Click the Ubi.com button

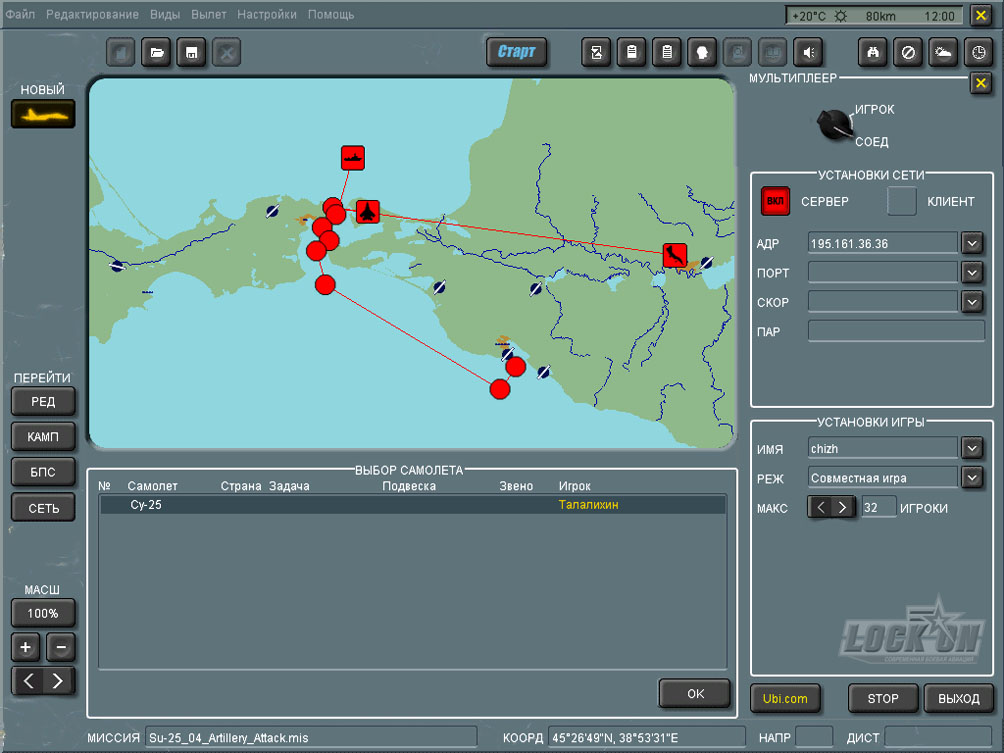click(x=784, y=698)
